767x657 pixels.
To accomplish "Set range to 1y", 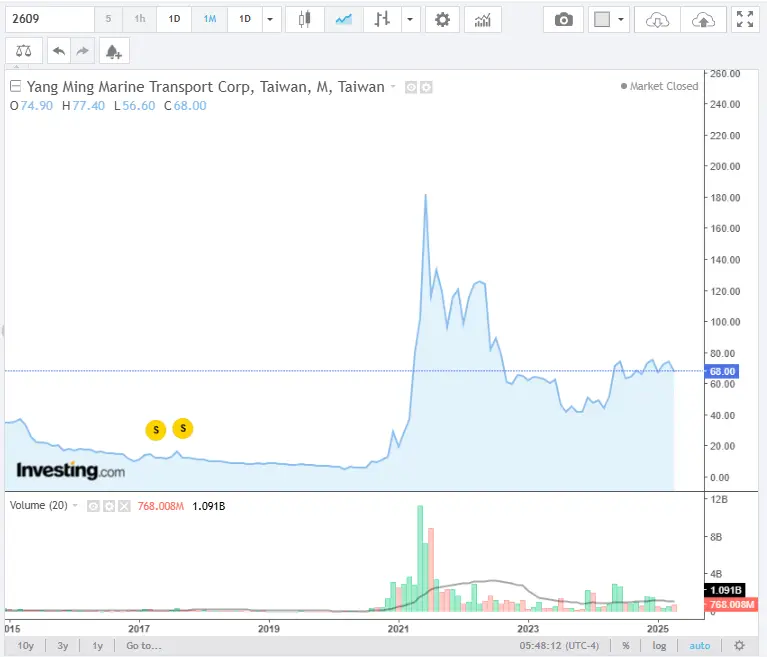I will pyautogui.click(x=98, y=646).
